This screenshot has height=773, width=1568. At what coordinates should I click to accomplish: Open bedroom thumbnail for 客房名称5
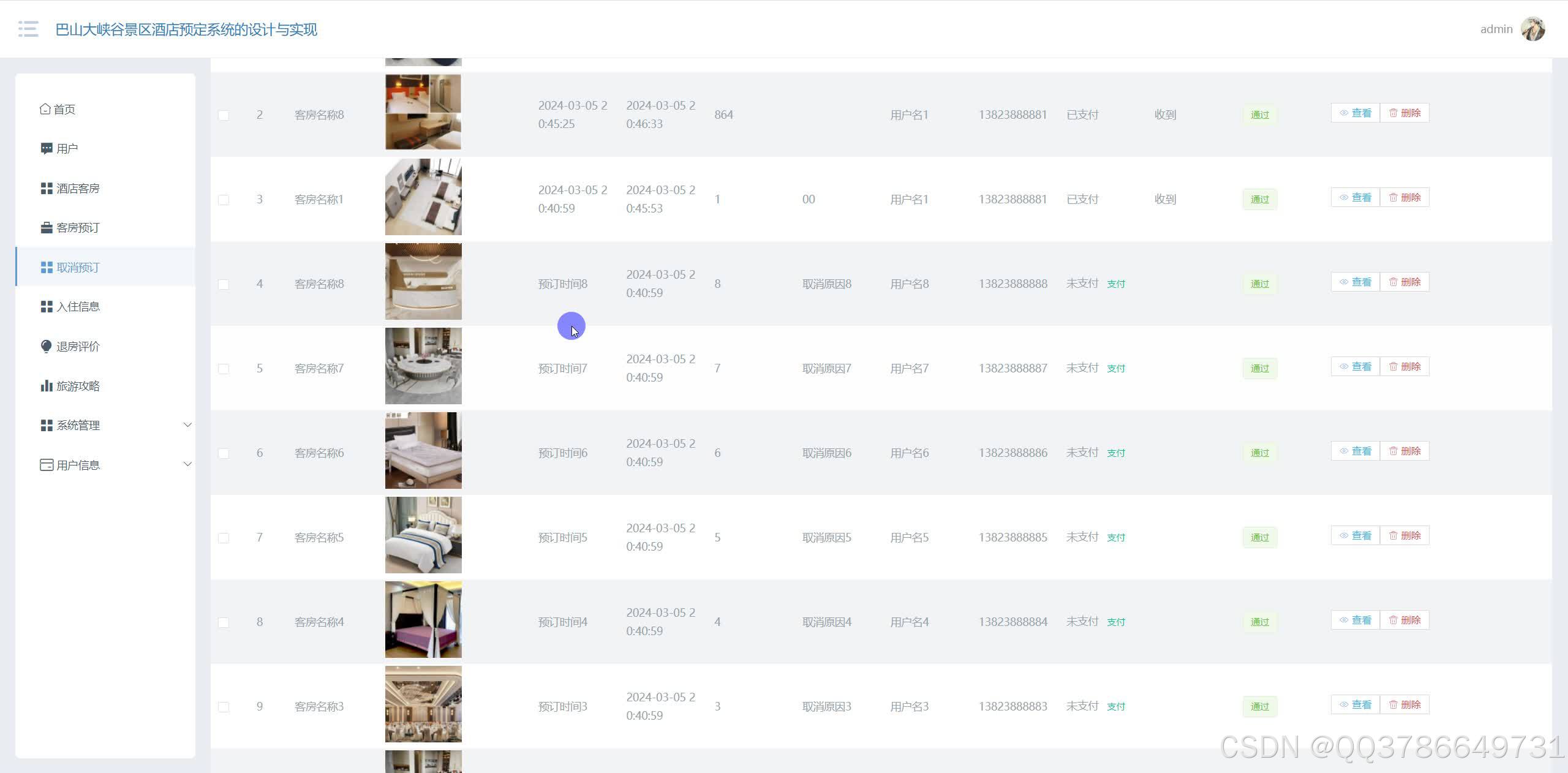click(x=423, y=535)
